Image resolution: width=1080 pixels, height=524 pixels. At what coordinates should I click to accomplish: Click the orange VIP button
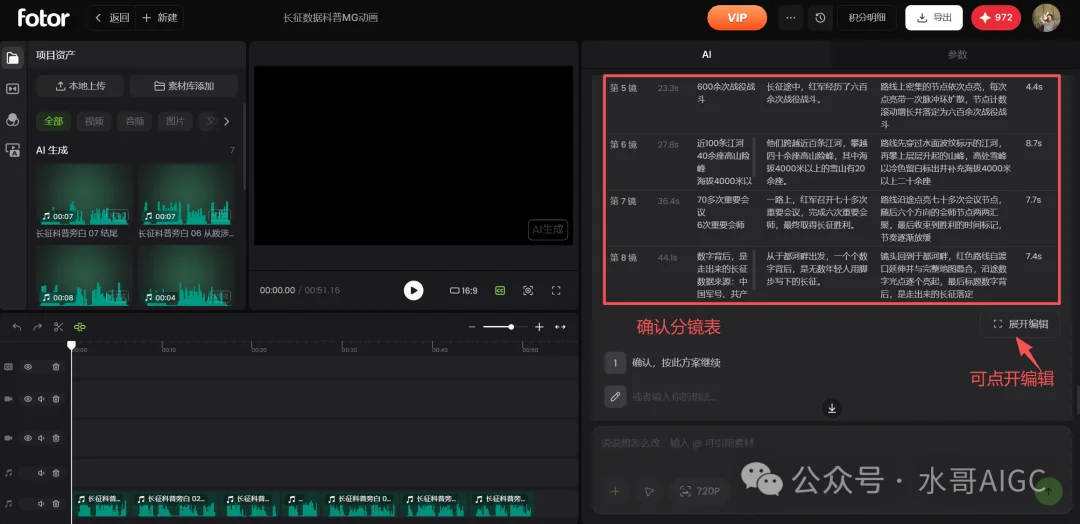737,18
